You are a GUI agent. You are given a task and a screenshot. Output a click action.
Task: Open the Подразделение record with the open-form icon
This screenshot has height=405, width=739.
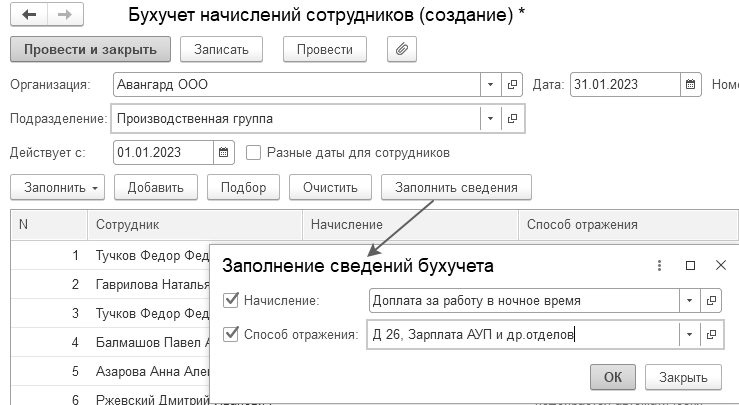point(512,119)
